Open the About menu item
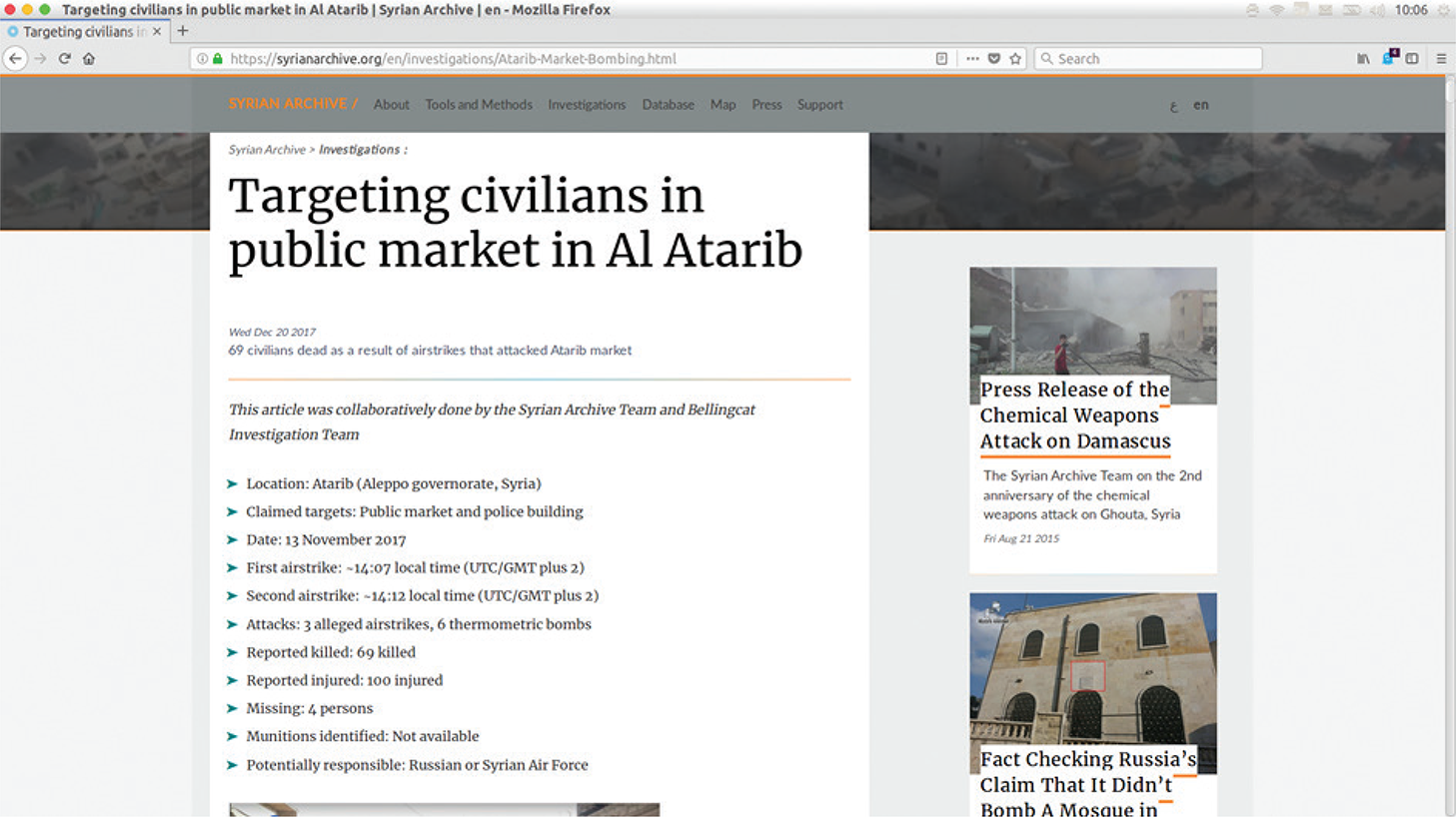The width and height of the screenshot is (1456, 817). click(x=391, y=104)
